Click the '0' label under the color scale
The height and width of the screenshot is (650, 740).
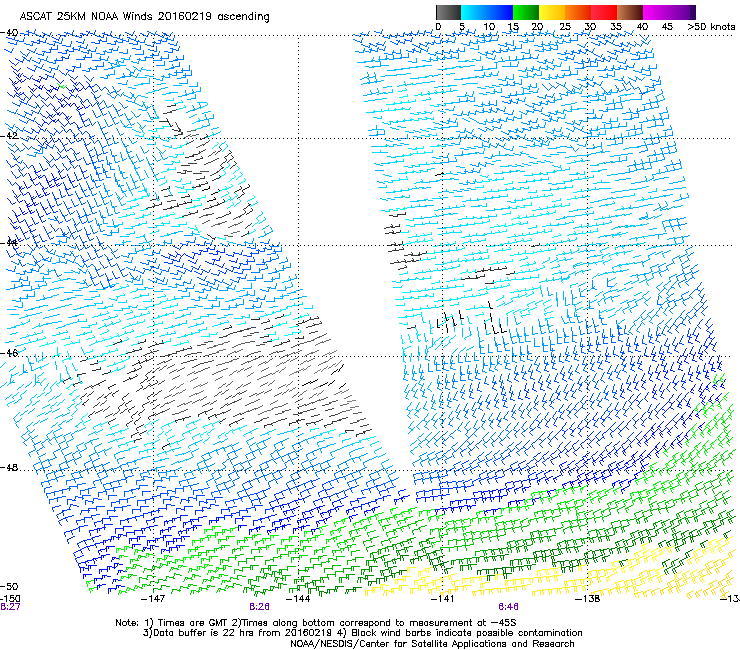point(438,27)
